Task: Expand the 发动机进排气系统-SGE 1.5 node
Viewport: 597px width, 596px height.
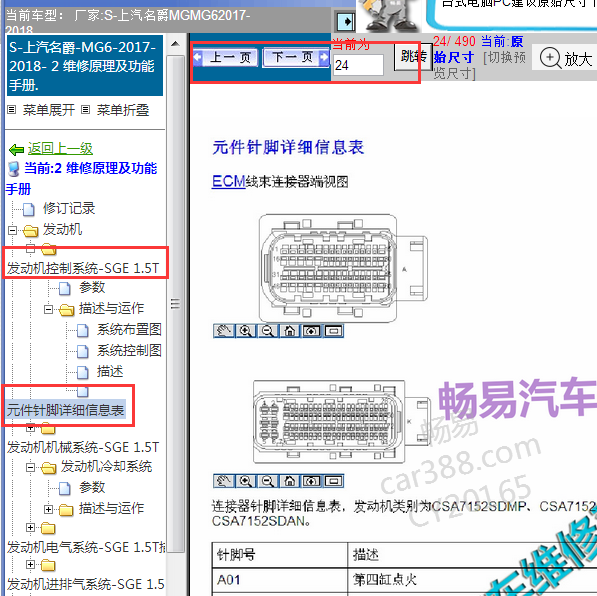Action: [30, 564]
